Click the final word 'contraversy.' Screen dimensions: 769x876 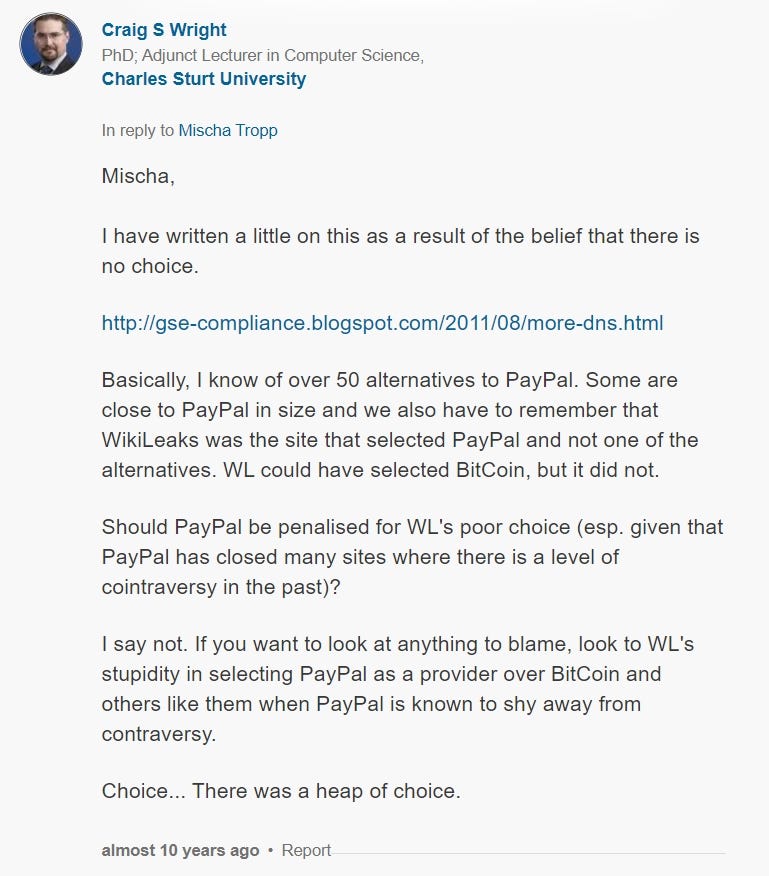coord(159,734)
